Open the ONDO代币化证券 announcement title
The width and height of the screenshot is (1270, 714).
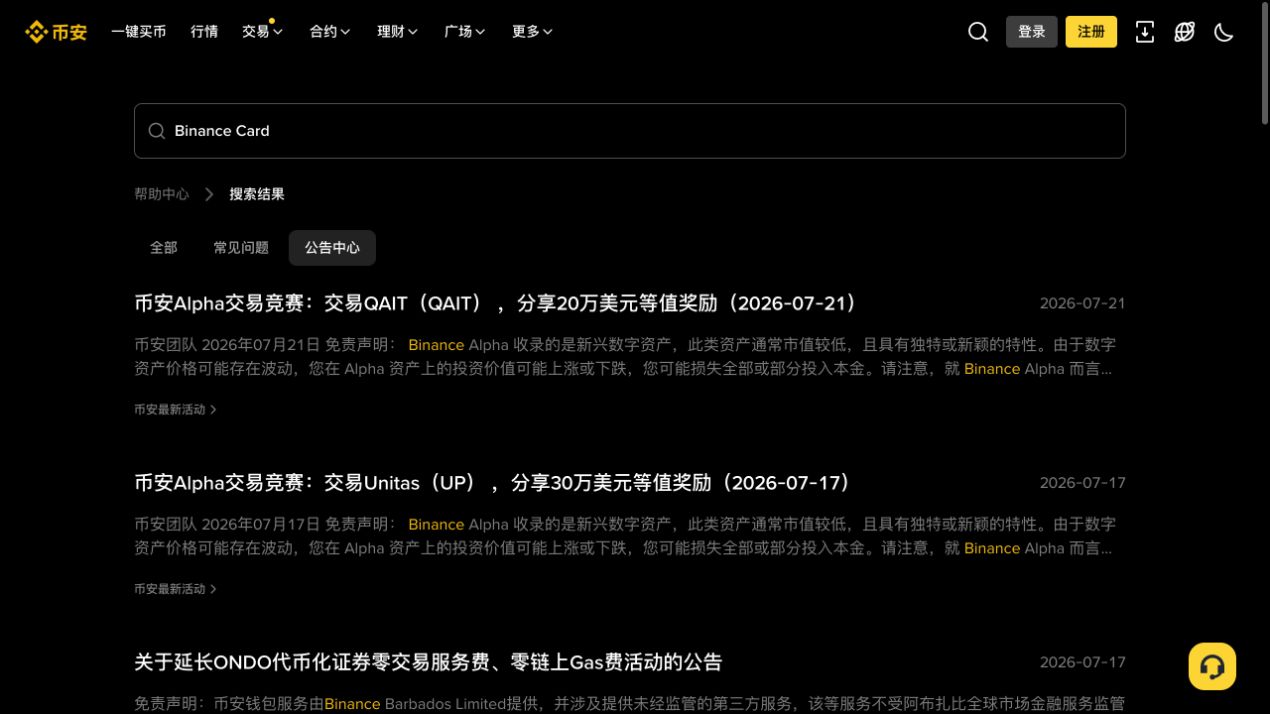[428, 662]
